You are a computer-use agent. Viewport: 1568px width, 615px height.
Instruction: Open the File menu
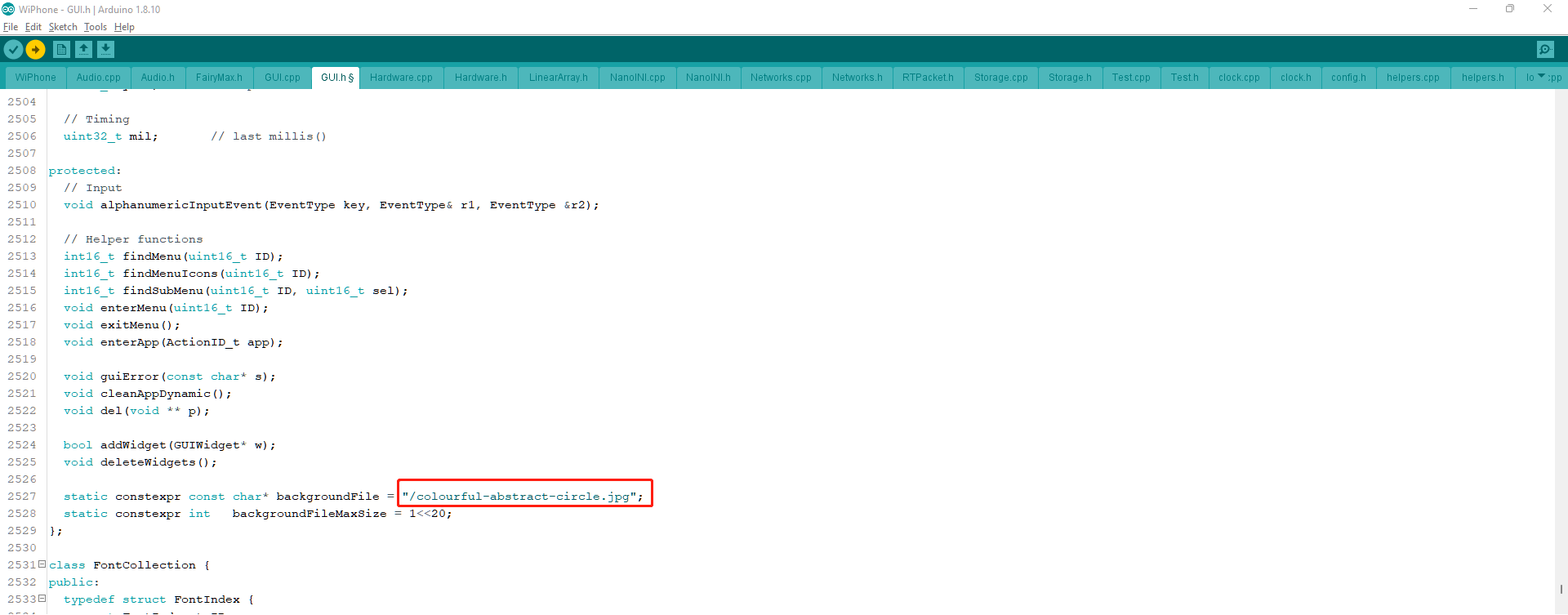pos(11,27)
